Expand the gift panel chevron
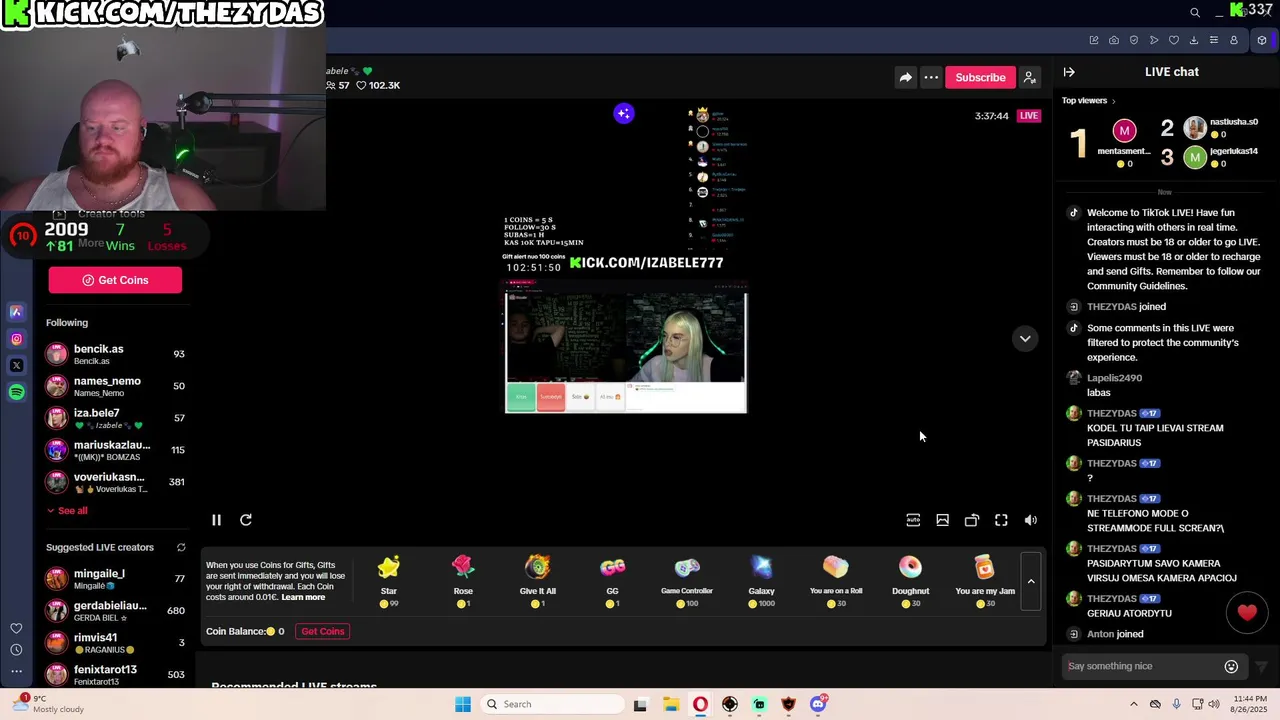 coord(1031,581)
